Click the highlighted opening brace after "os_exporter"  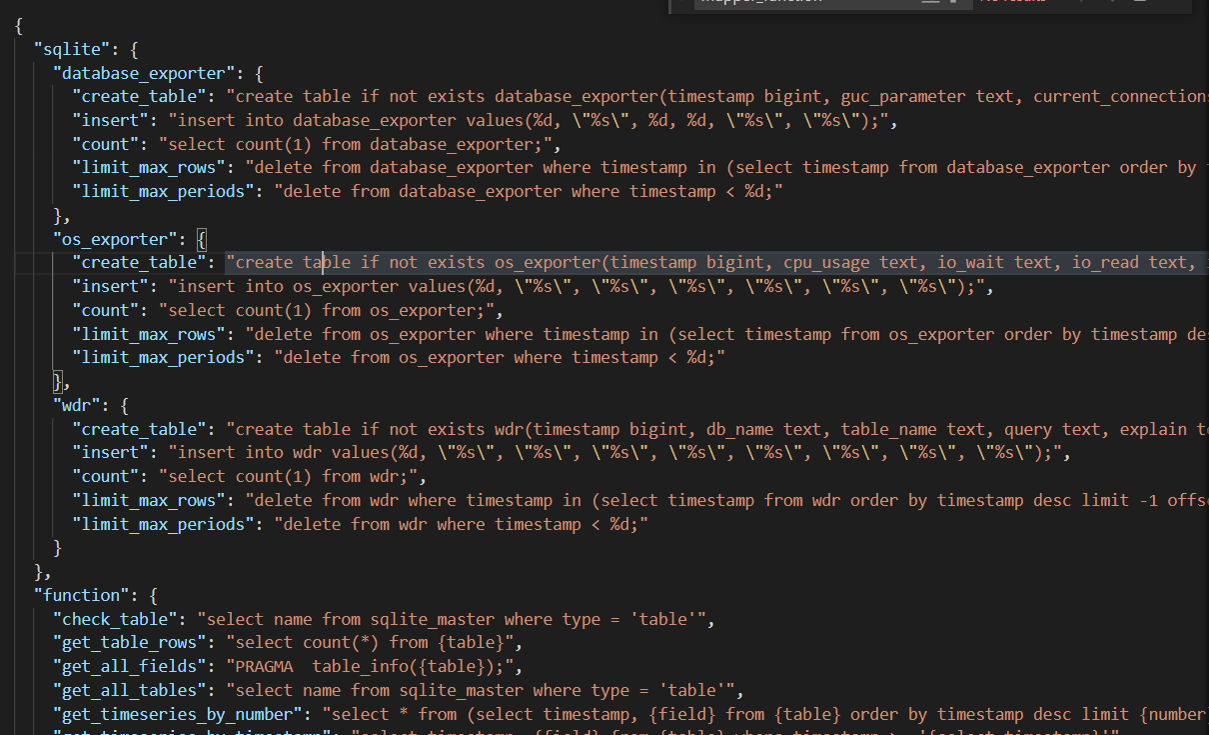pos(201,239)
